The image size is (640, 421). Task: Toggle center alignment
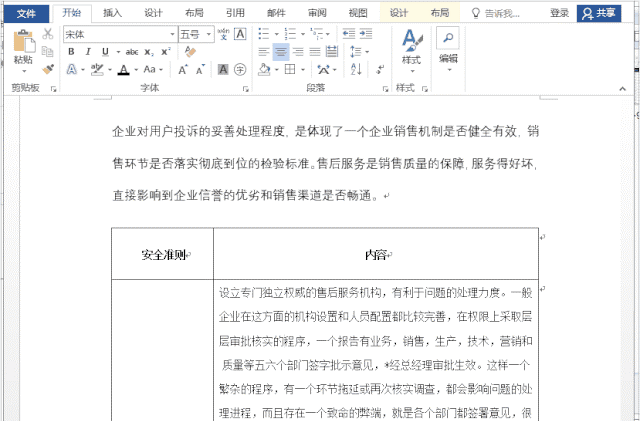(x=281, y=52)
